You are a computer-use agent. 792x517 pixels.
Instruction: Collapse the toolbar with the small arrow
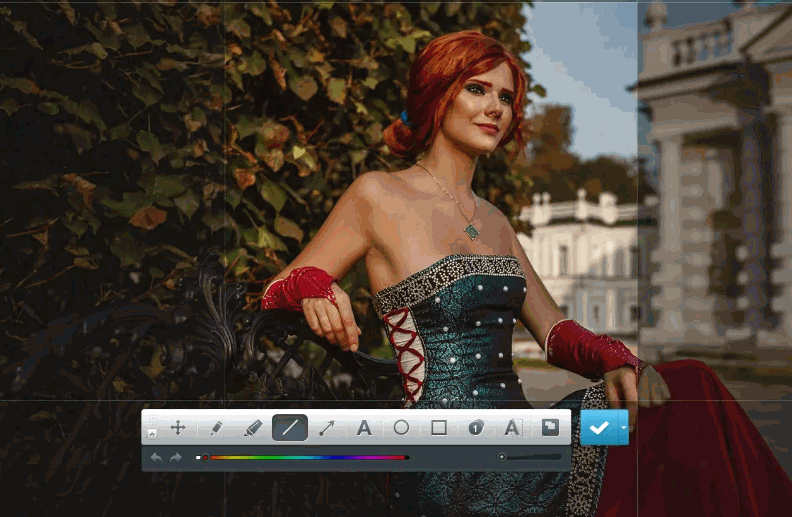pos(152,434)
